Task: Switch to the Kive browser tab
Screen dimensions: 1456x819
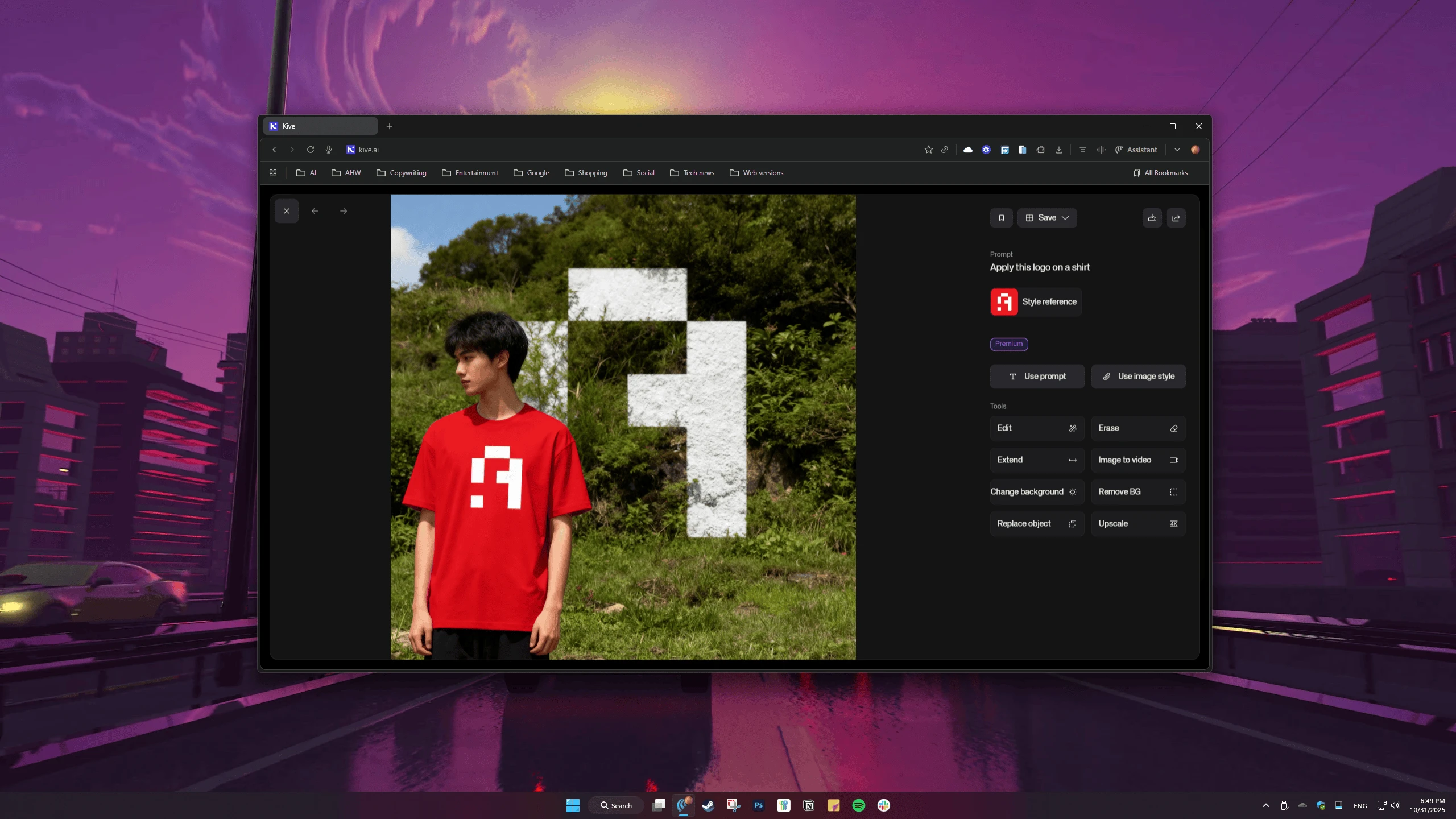Action: click(x=320, y=126)
